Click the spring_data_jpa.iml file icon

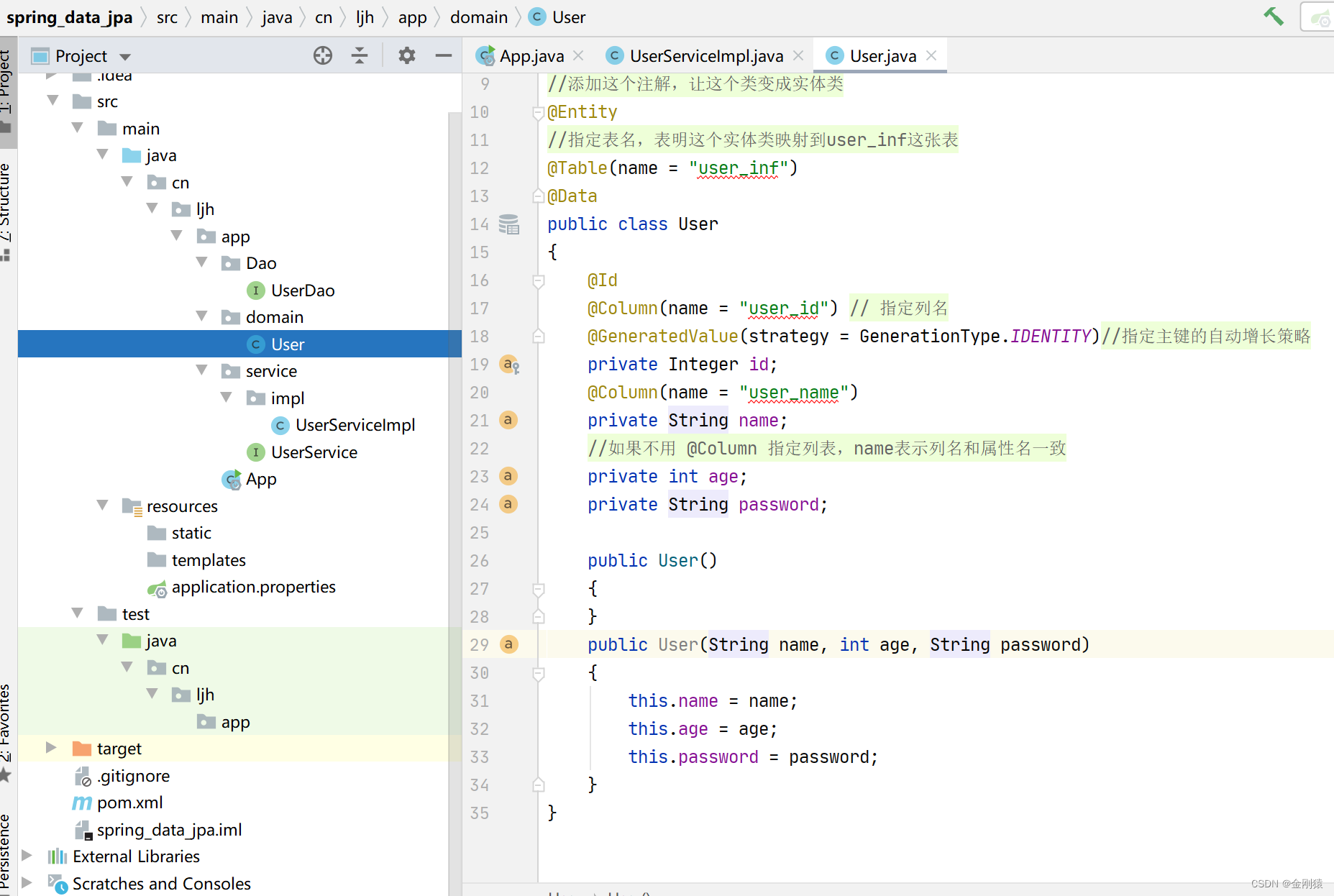pyautogui.click(x=83, y=831)
